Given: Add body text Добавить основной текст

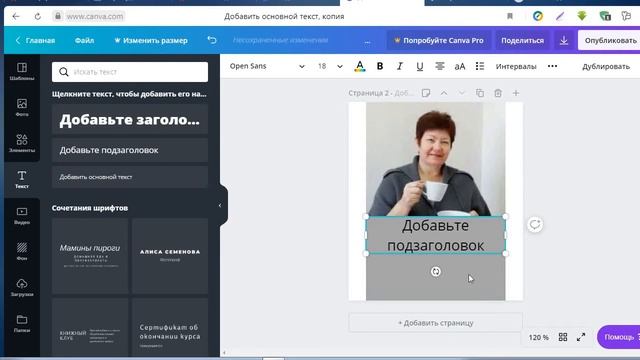Looking at the screenshot, I should [130, 177].
